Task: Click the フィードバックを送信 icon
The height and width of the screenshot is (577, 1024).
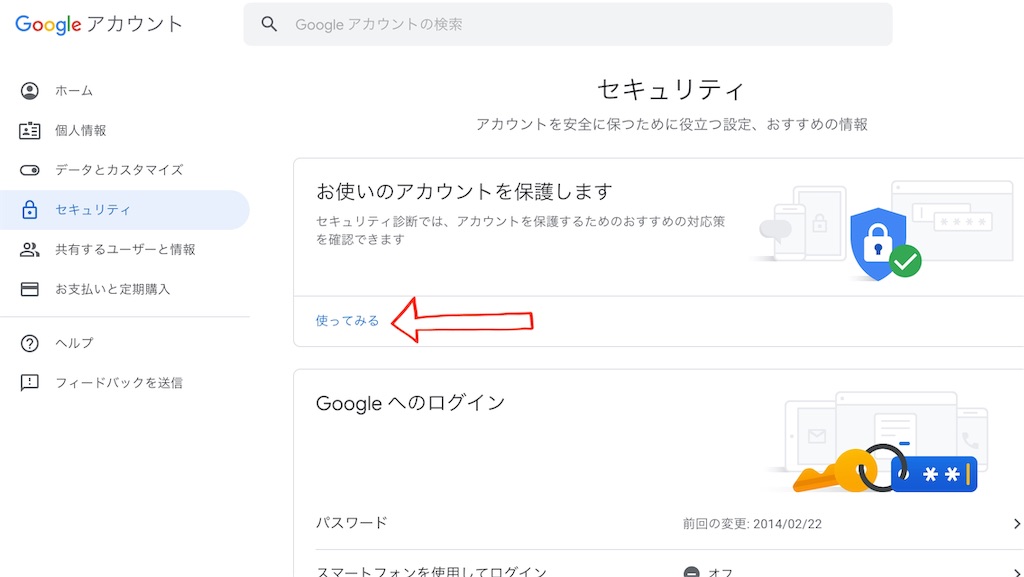Action: coord(29,383)
